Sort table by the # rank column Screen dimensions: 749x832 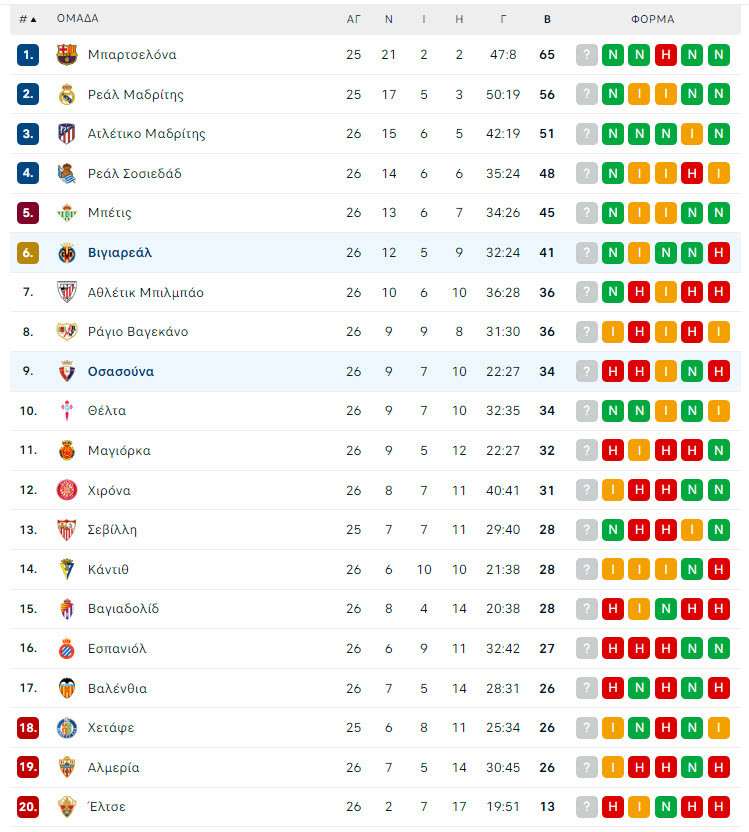coord(28,19)
